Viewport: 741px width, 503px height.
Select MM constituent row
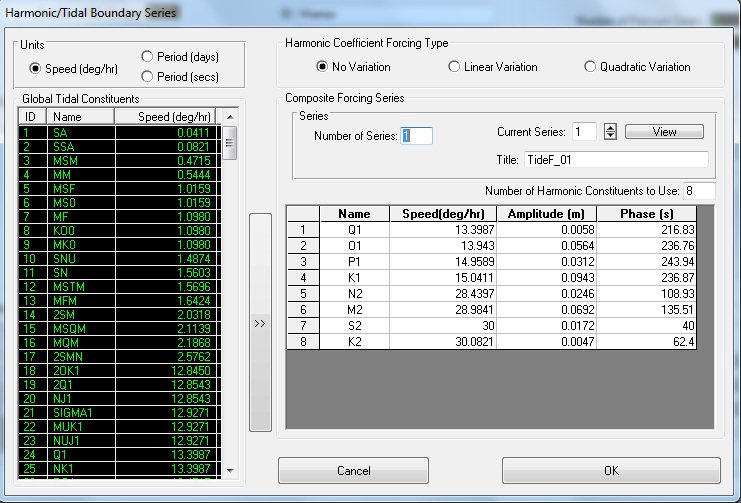[119, 174]
